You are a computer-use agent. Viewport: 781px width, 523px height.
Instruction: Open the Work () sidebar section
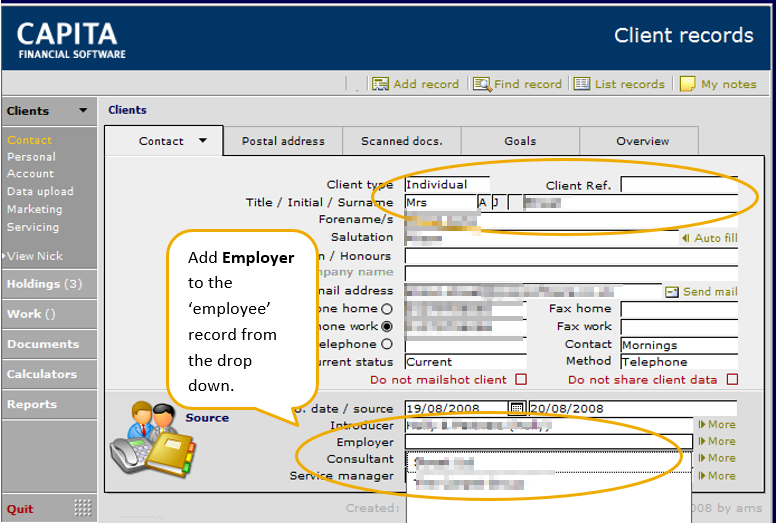49,314
